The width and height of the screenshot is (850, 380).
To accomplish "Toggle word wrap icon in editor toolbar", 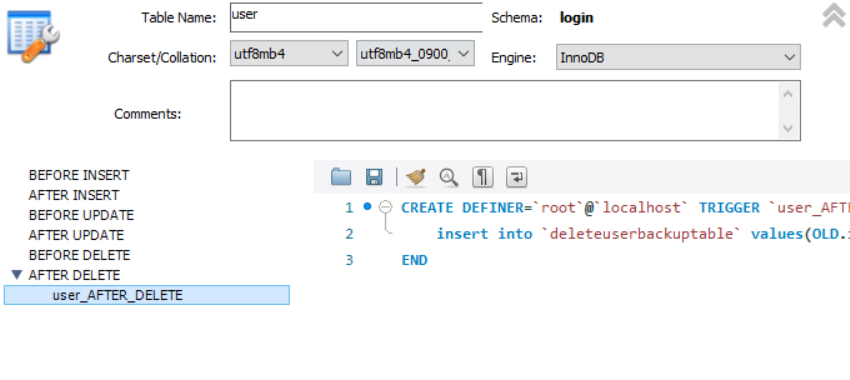I will pyautogui.click(x=517, y=177).
